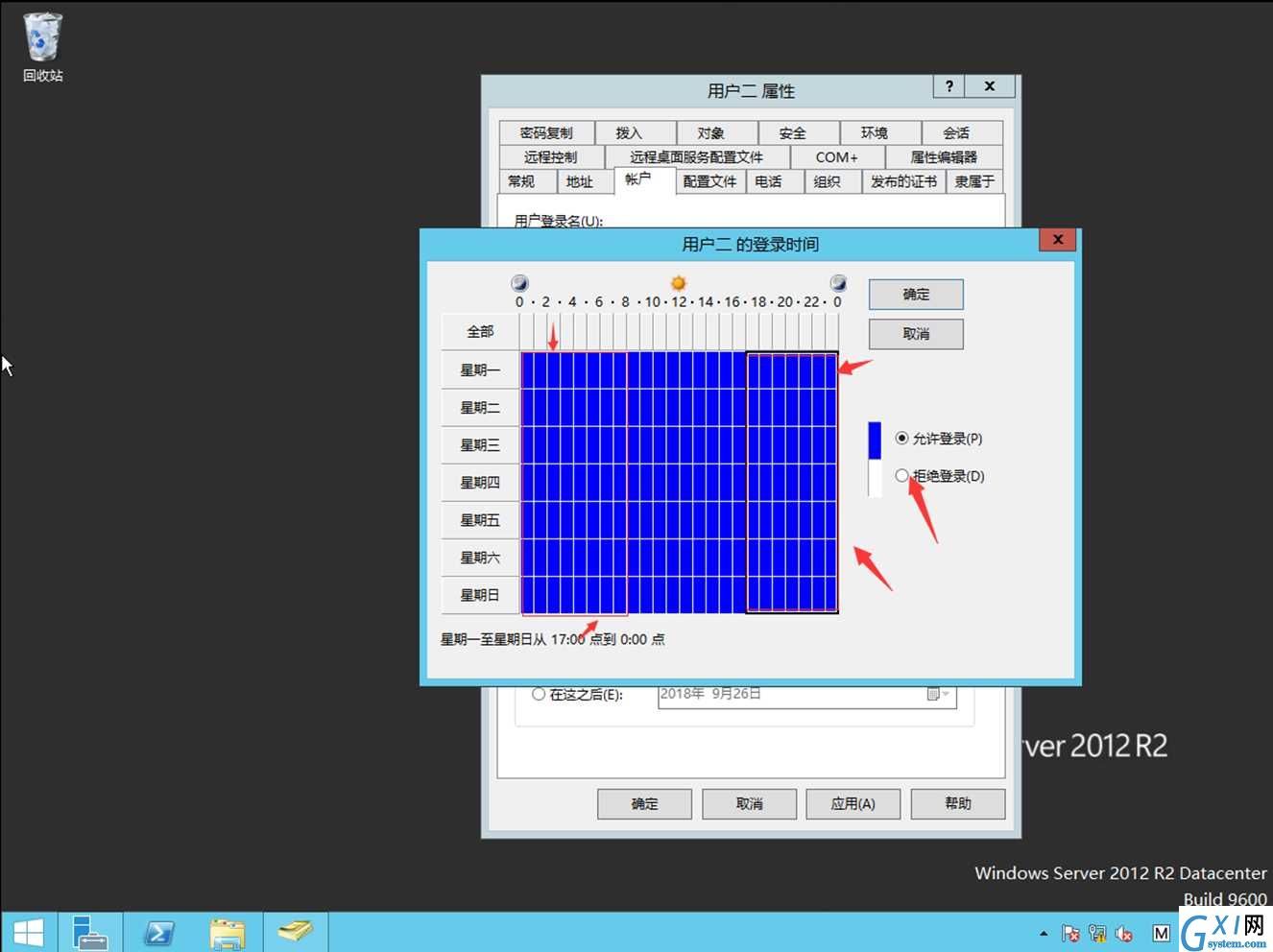The height and width of the screenshot is (952, 1273).
Task: Open the 发布的证书 tab
Action: 903,180
